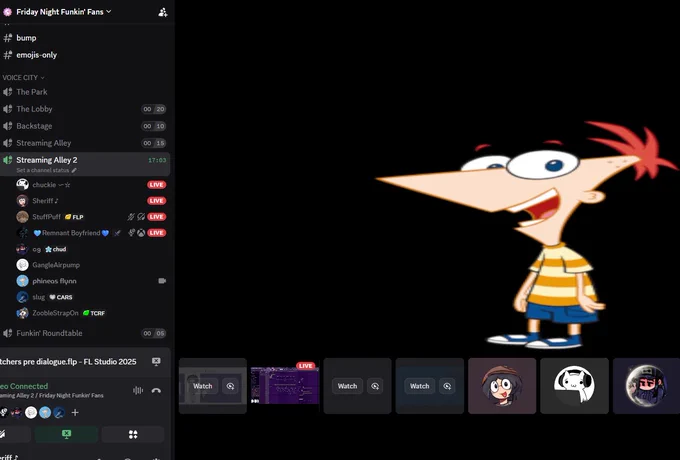680x460 pixels.
Task: Click the Set a channel status text
Action: pyautogui.click(x=43, y=170)
